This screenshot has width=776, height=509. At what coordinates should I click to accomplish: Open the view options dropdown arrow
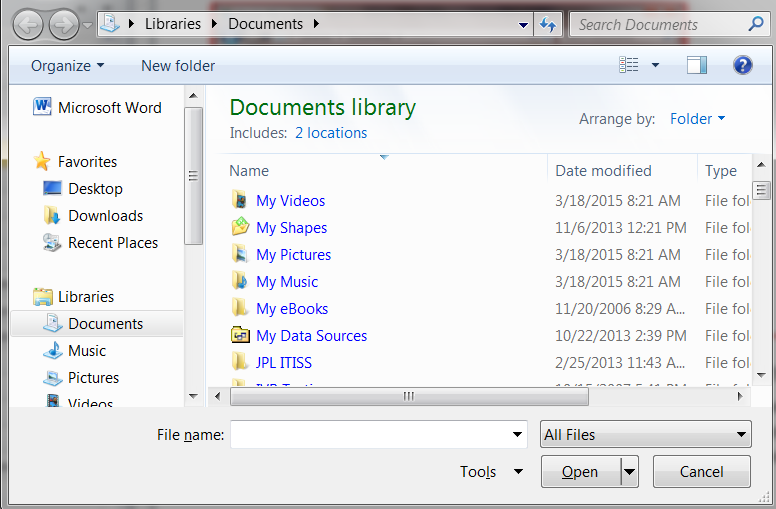(655, 65)
